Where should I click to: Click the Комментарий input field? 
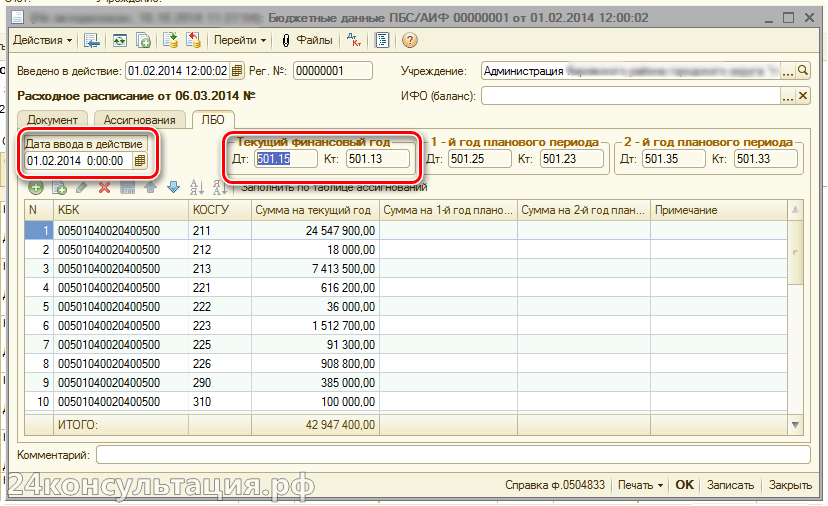(450, 455)
